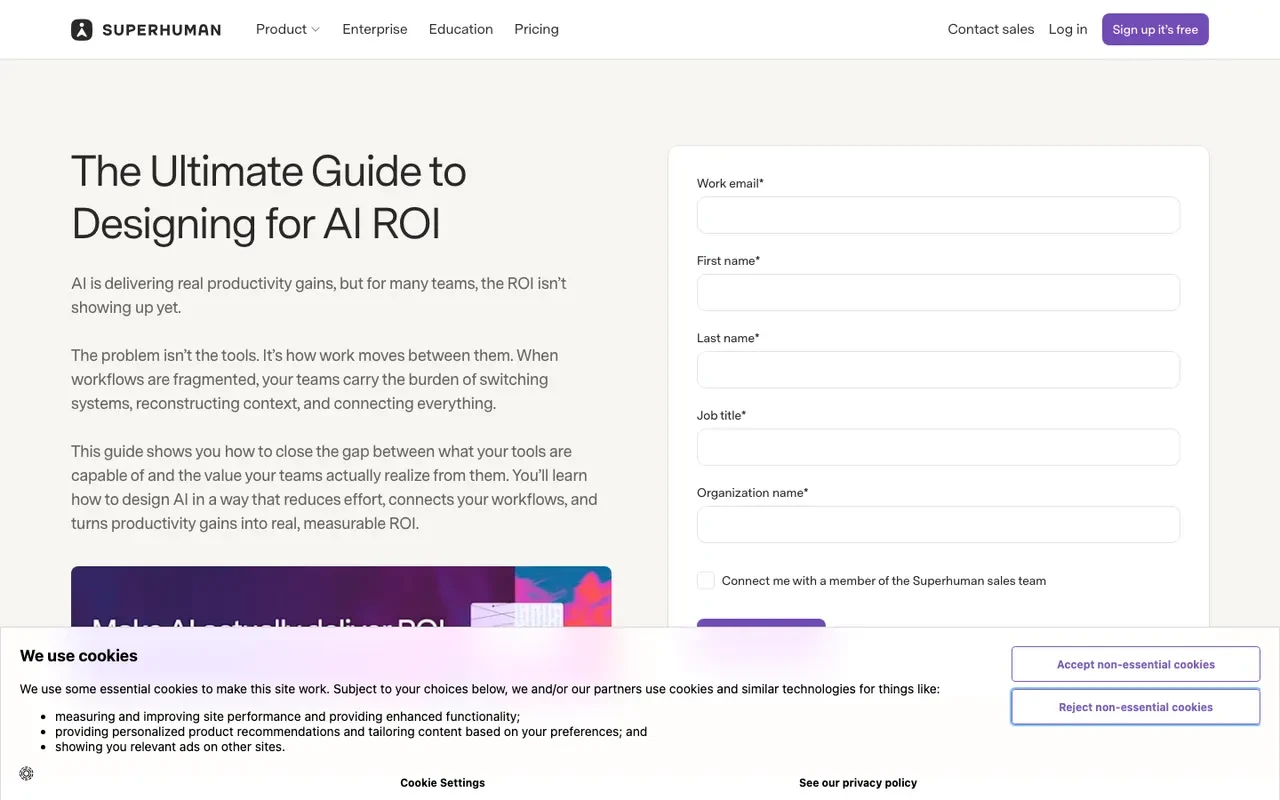The width and height of the screenshot is (1280, 800).
Task: Reject non-essential cookies
Action: (1136, 707)
